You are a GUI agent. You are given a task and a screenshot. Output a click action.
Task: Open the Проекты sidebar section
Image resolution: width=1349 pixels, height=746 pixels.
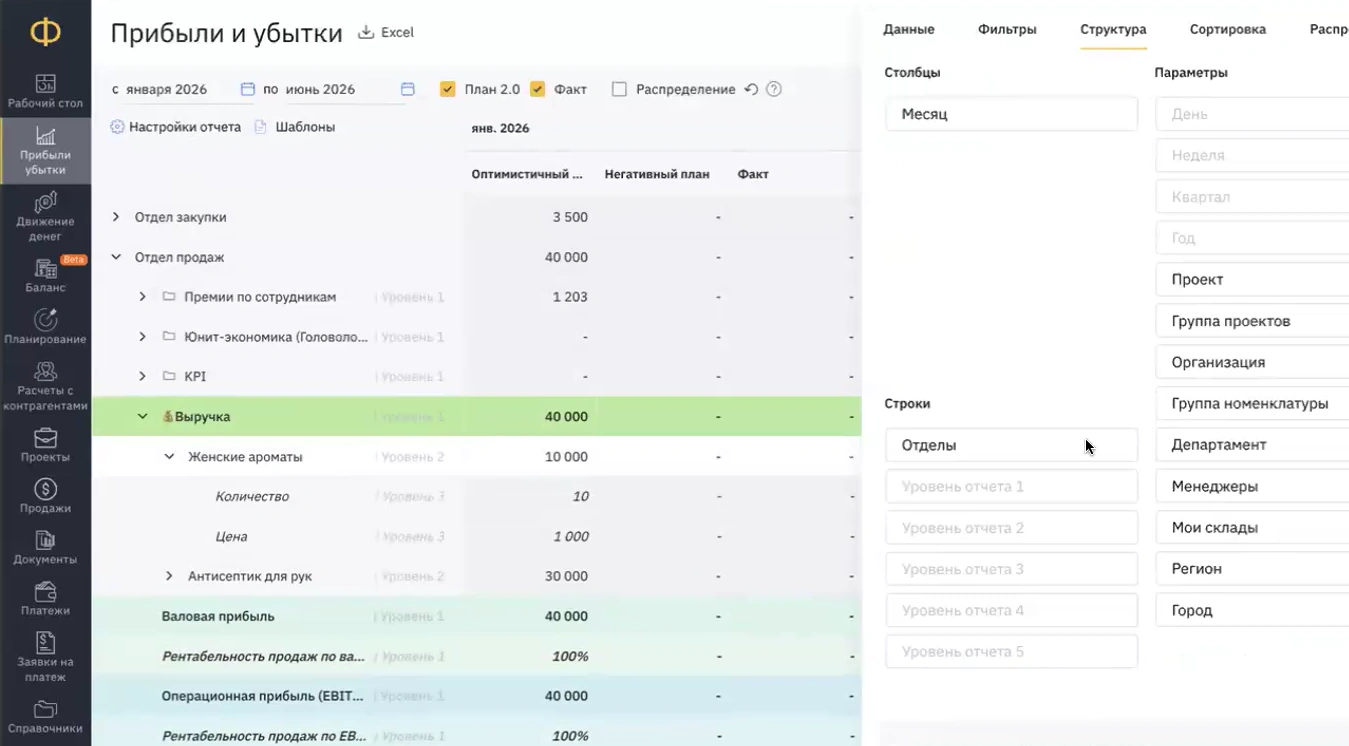(x=45, y=445)
